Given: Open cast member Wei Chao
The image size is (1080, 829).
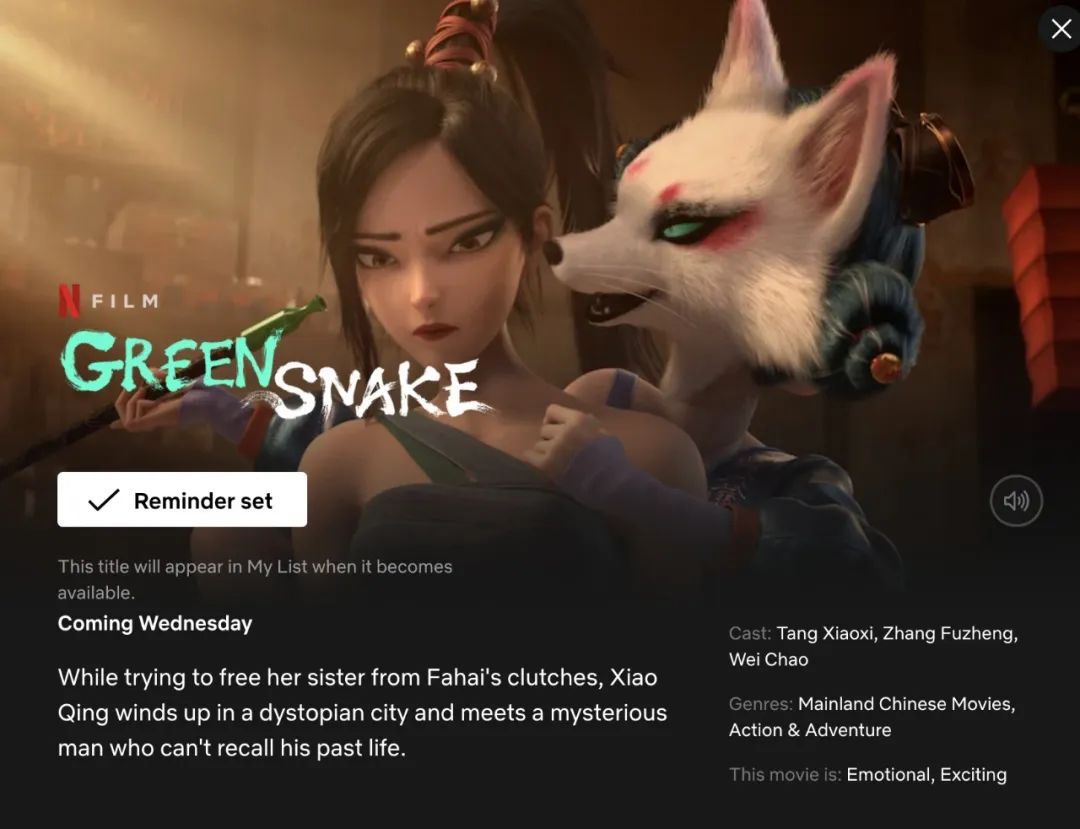Looking at the screenshot, I should click(x=769, y=660).
